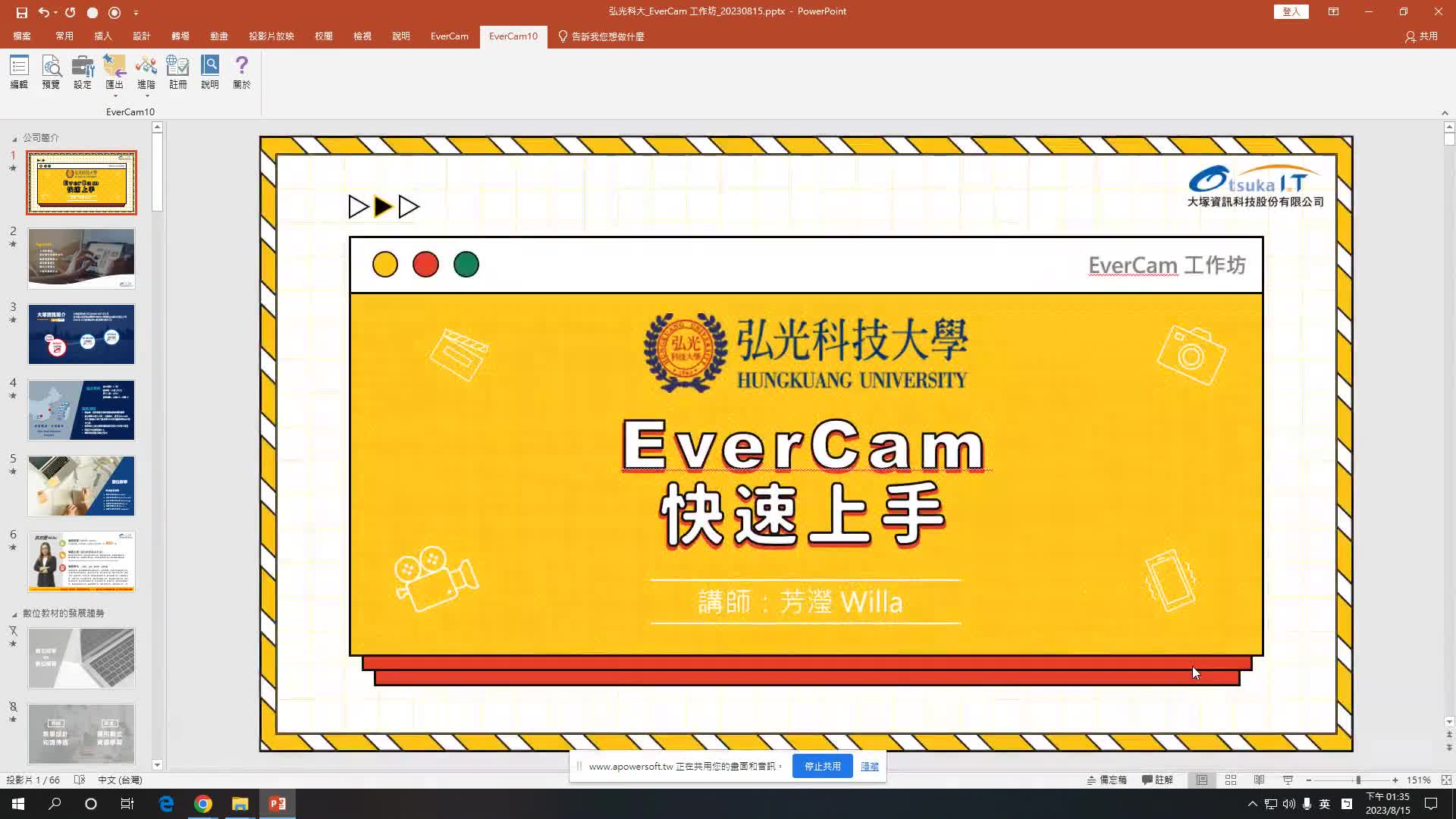The width and height of the screenshot is (1456, 819).
Task: Switch to the 設計 (Design) tab
Action: [x=142, y=36]
